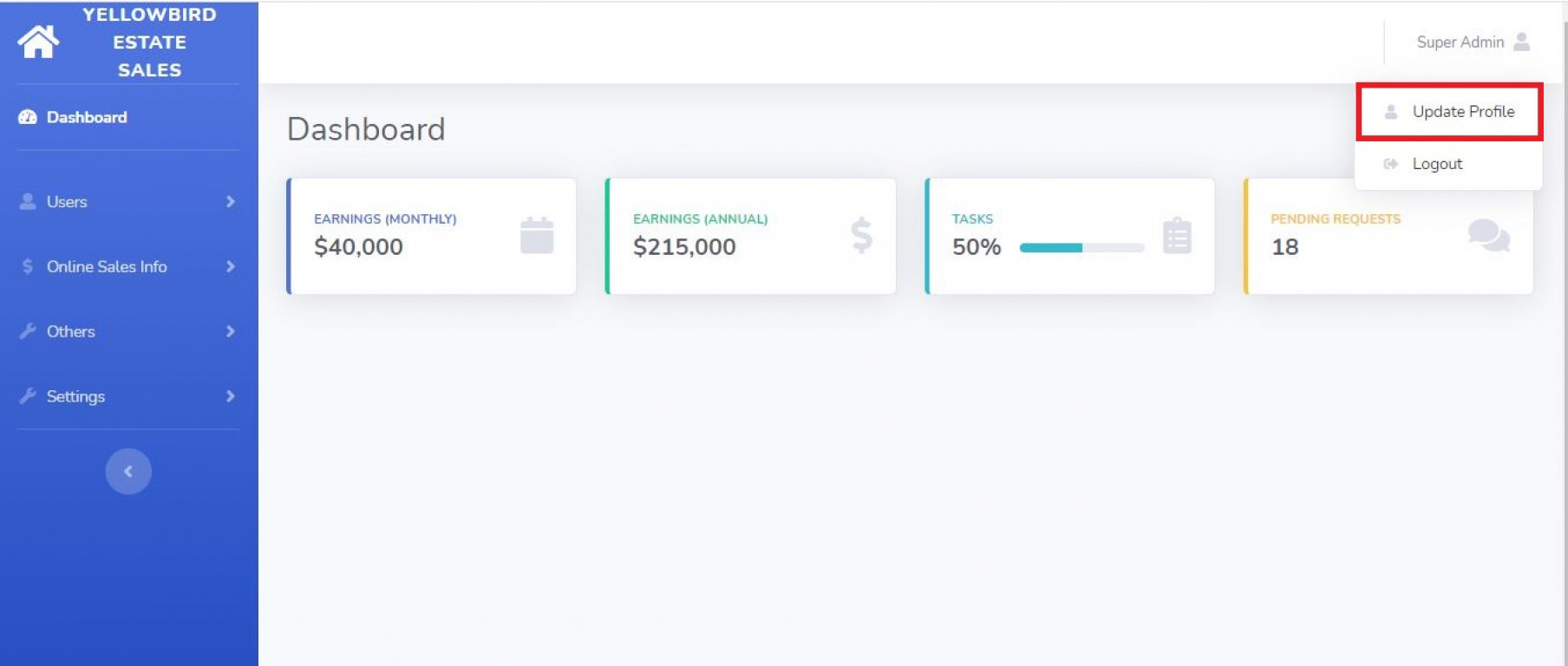The image size is (1568, 666).
Task: Click the dollar sign icon on annual earnings card
Action: [861, 235]
